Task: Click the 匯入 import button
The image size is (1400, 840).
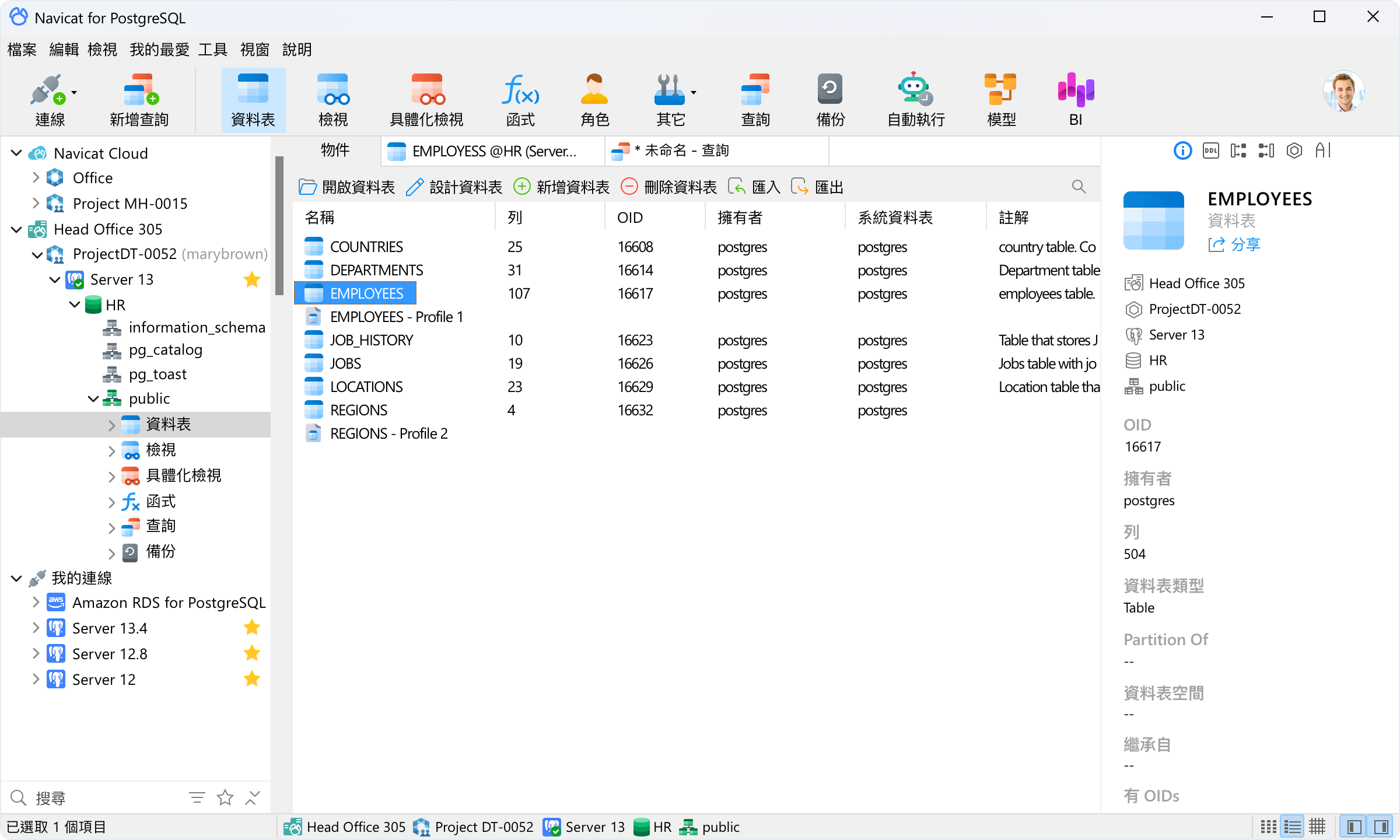Action: point(754,187)
